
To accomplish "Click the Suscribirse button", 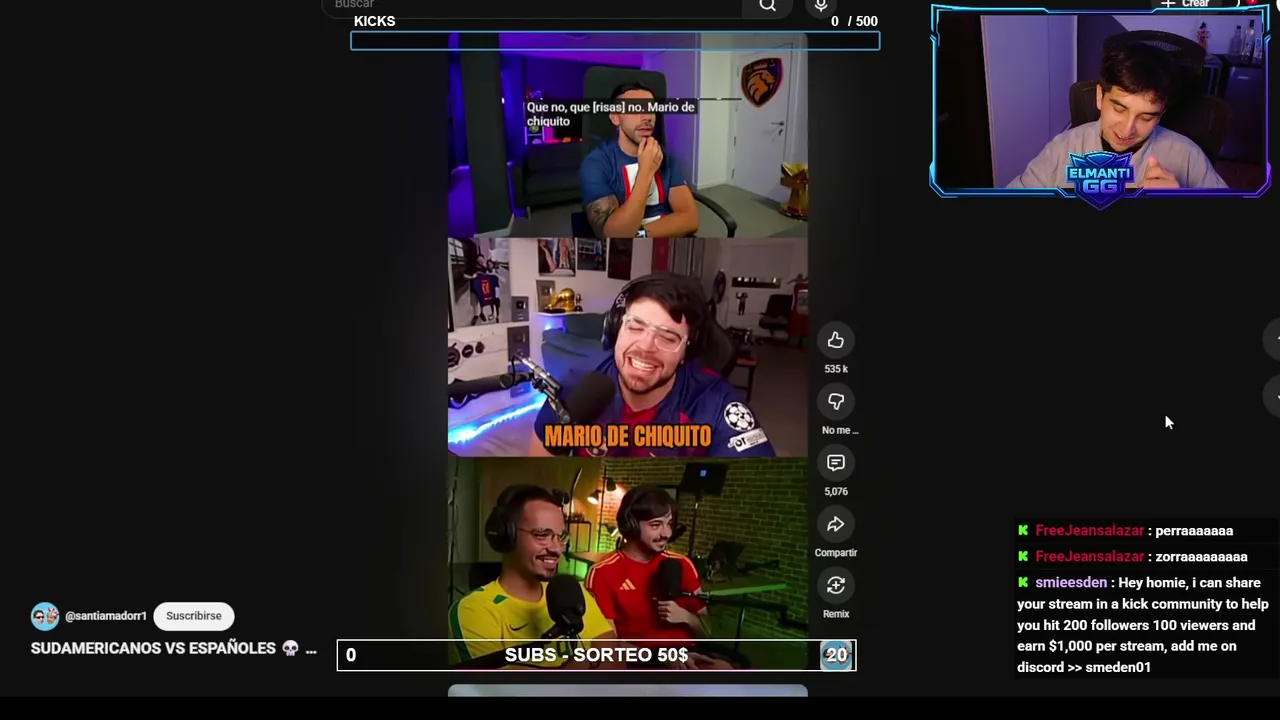I will point(194,616).
